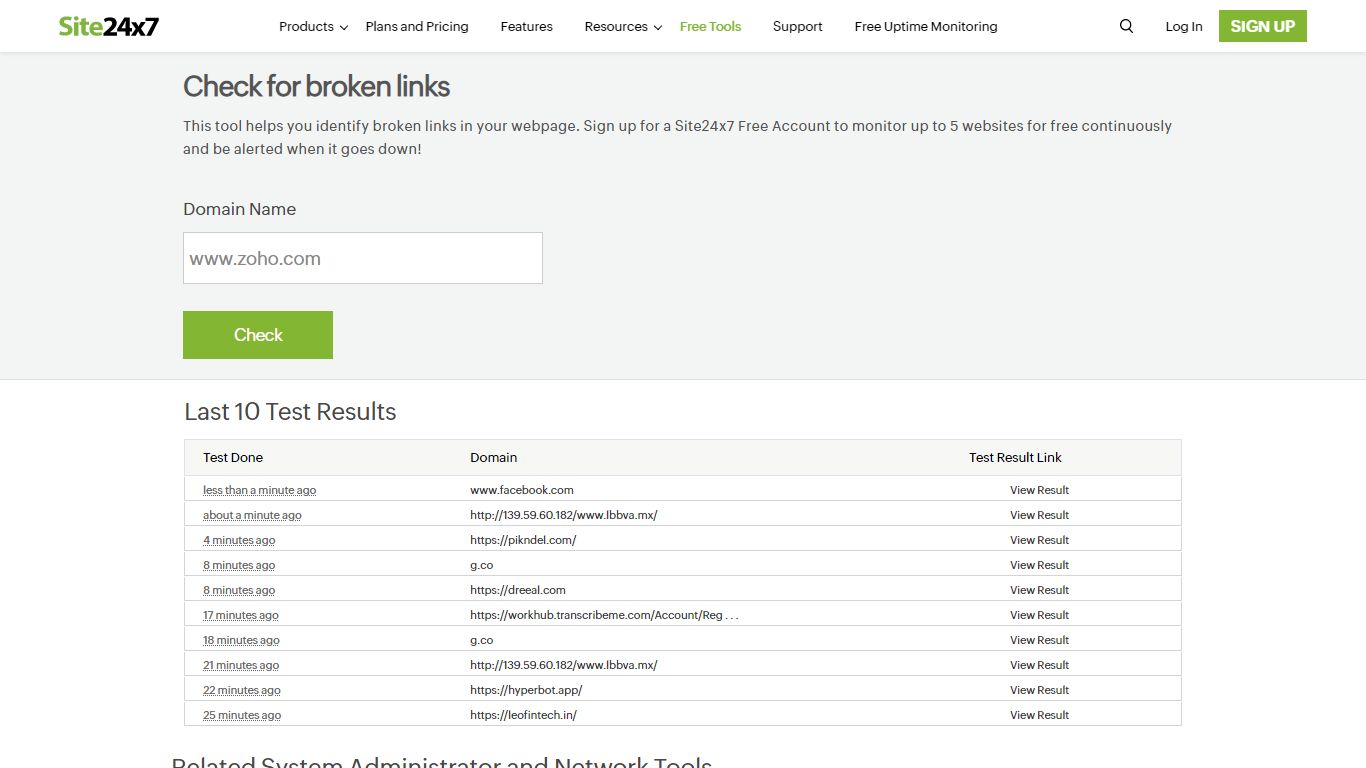Expand the Products dropdown menu
This screenshot has height=768, width=1366.
tap(313, 27)
